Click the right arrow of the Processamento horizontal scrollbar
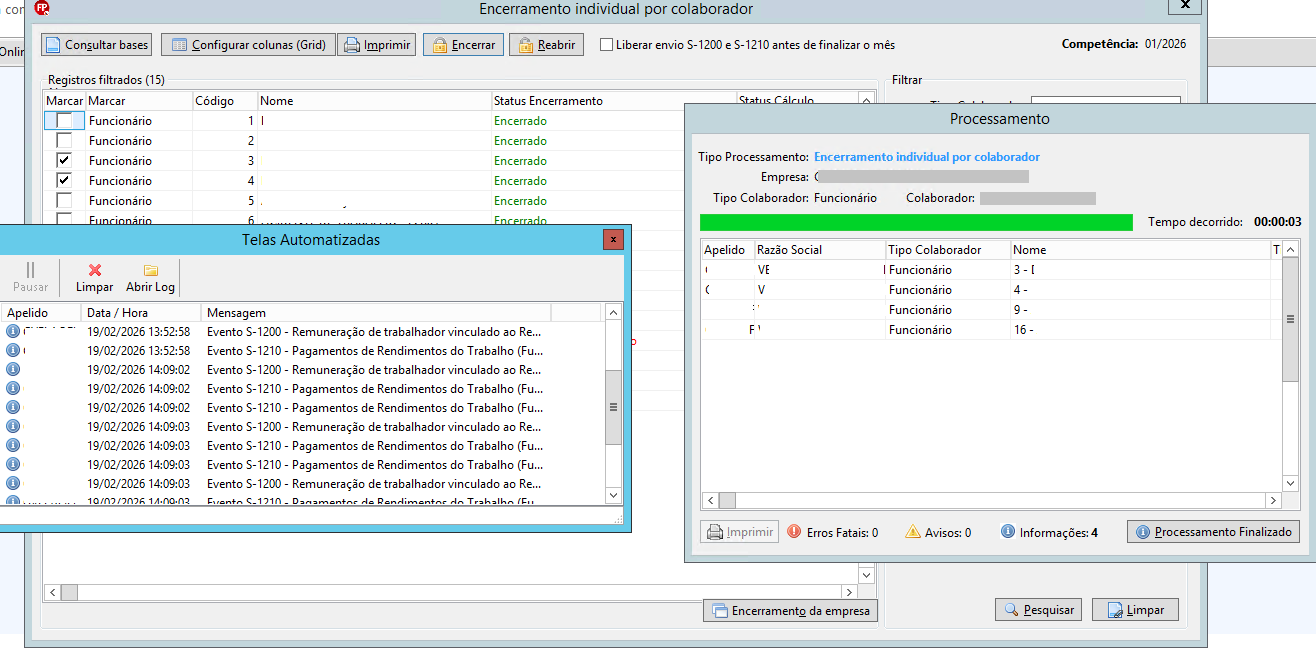 tap(1273, 500)
